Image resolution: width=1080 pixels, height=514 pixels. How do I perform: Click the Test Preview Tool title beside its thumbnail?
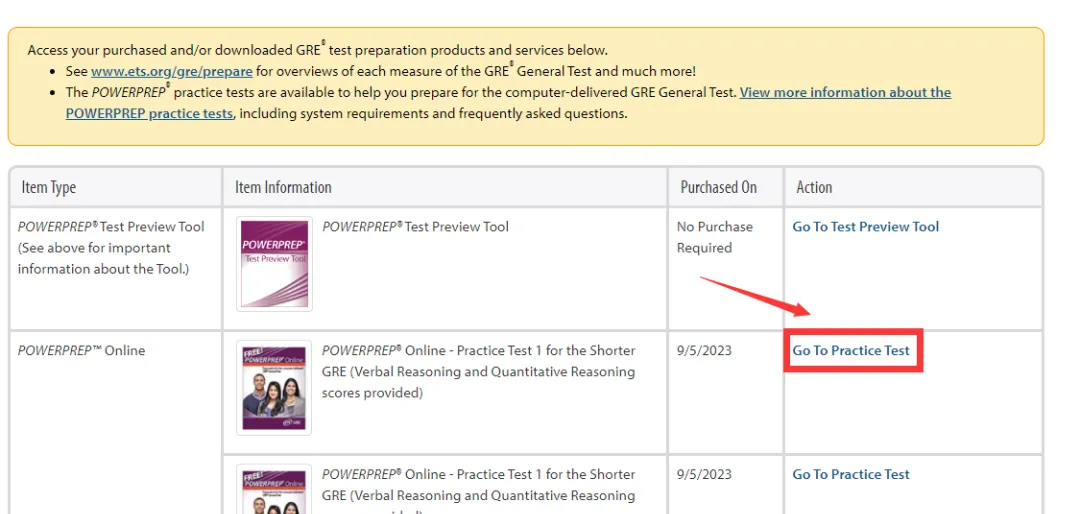pyautogui.click(x=416, y=227)
